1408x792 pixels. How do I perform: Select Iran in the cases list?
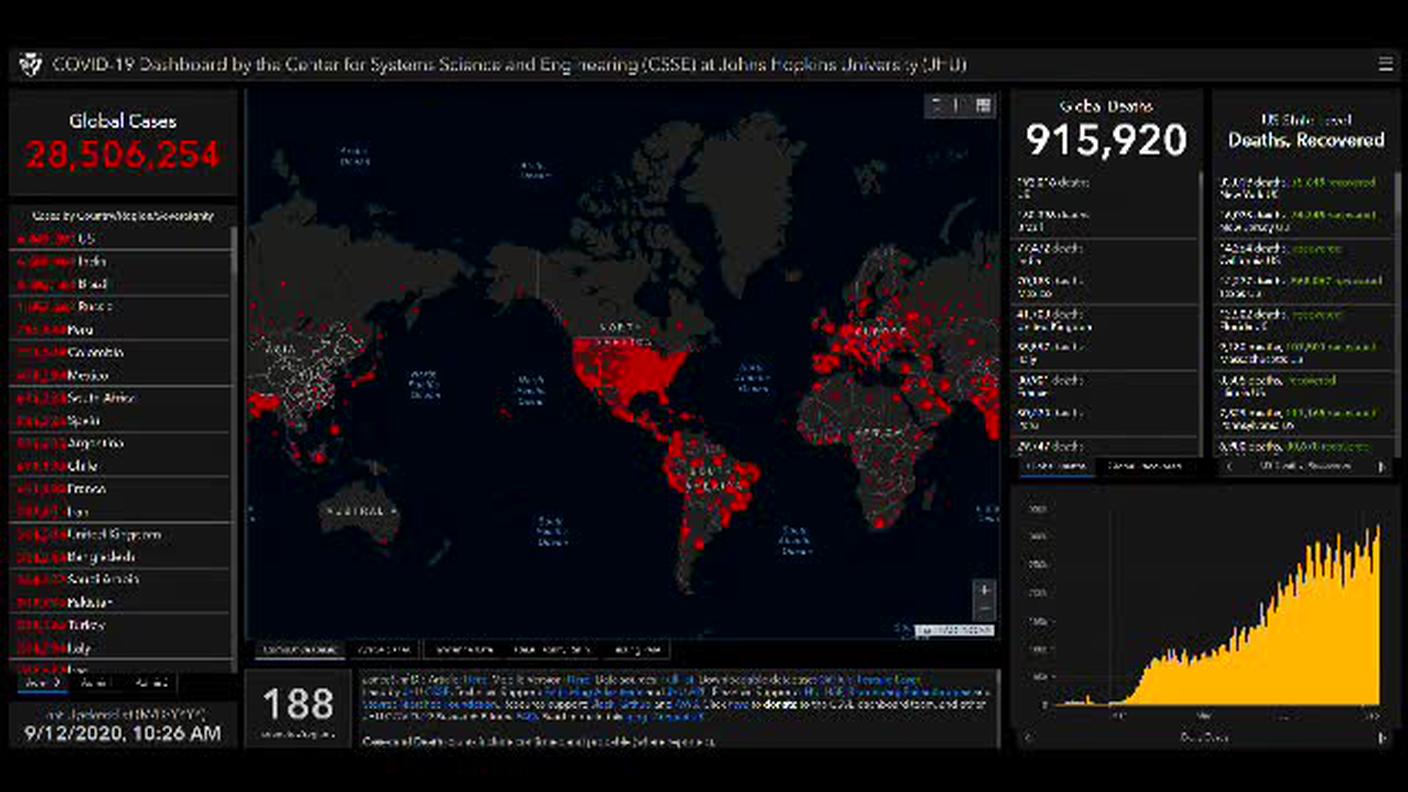(x=121, y=512)
